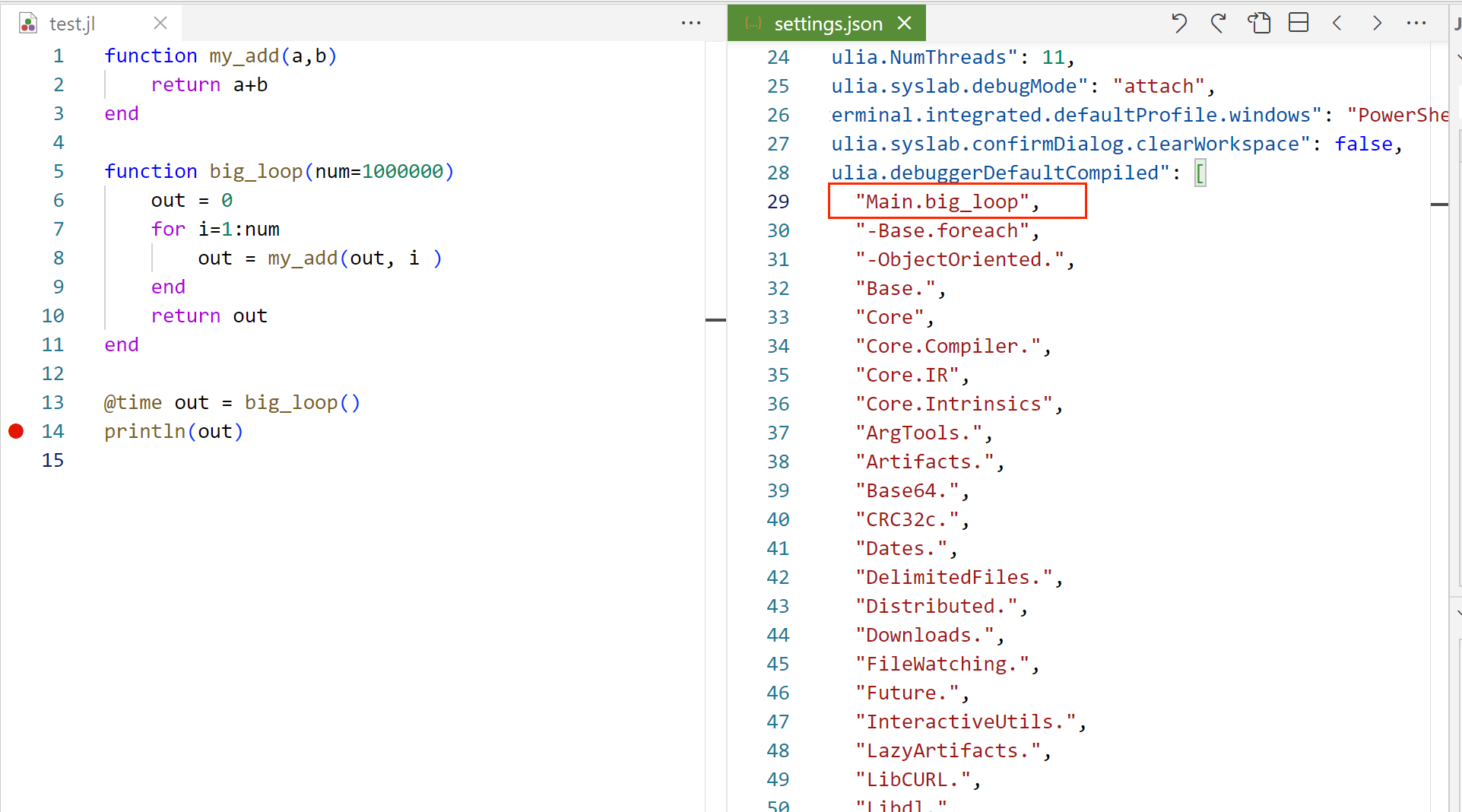
Task: Click line number 13 in test.jl
Action: point(52,403)
